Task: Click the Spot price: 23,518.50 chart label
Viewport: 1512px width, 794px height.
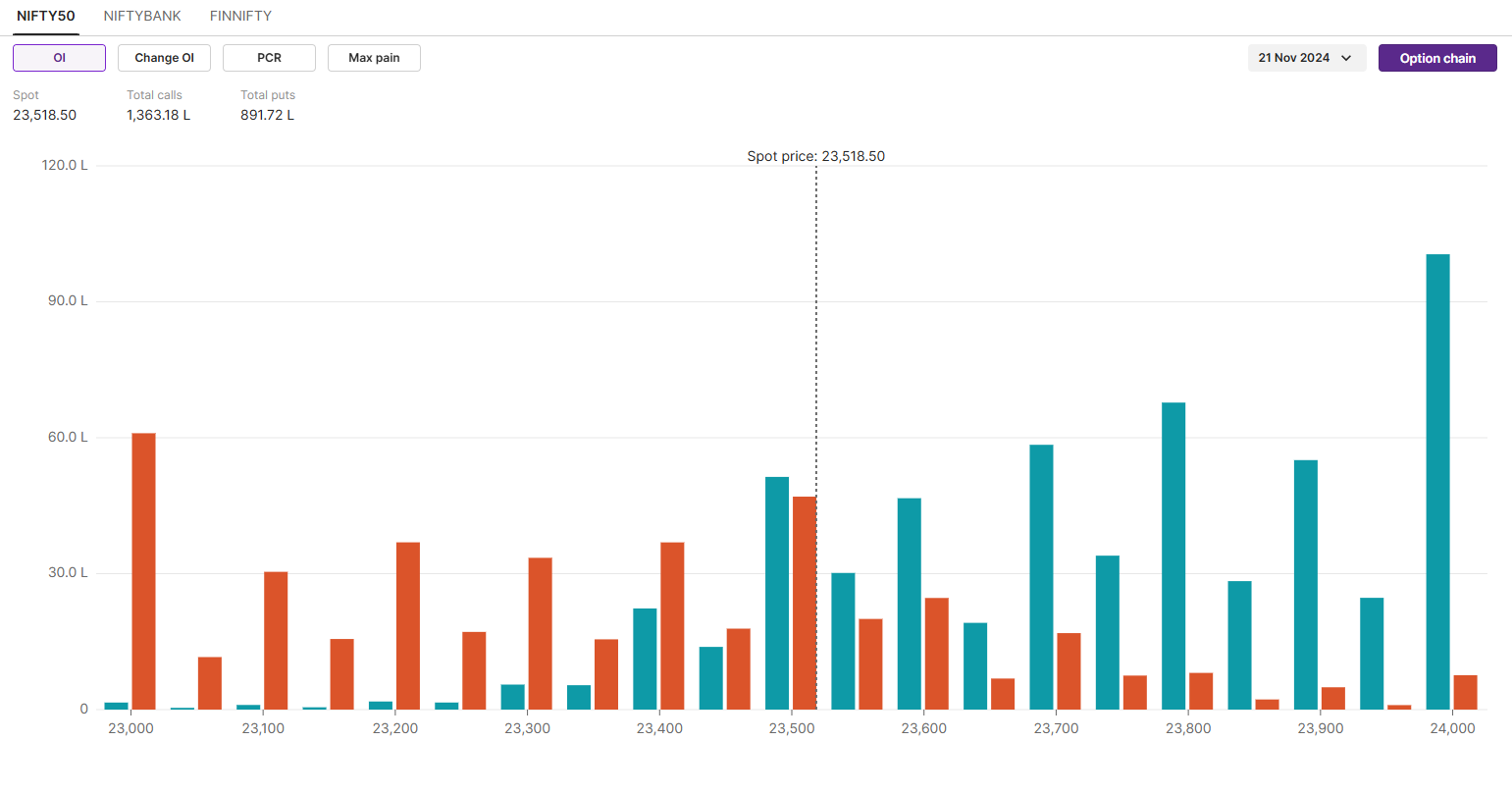Action: point(815,156)
